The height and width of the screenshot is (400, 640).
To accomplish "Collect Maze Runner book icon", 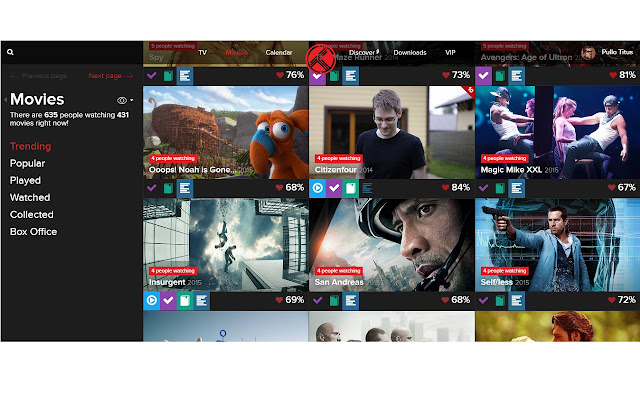I will 334,76.
